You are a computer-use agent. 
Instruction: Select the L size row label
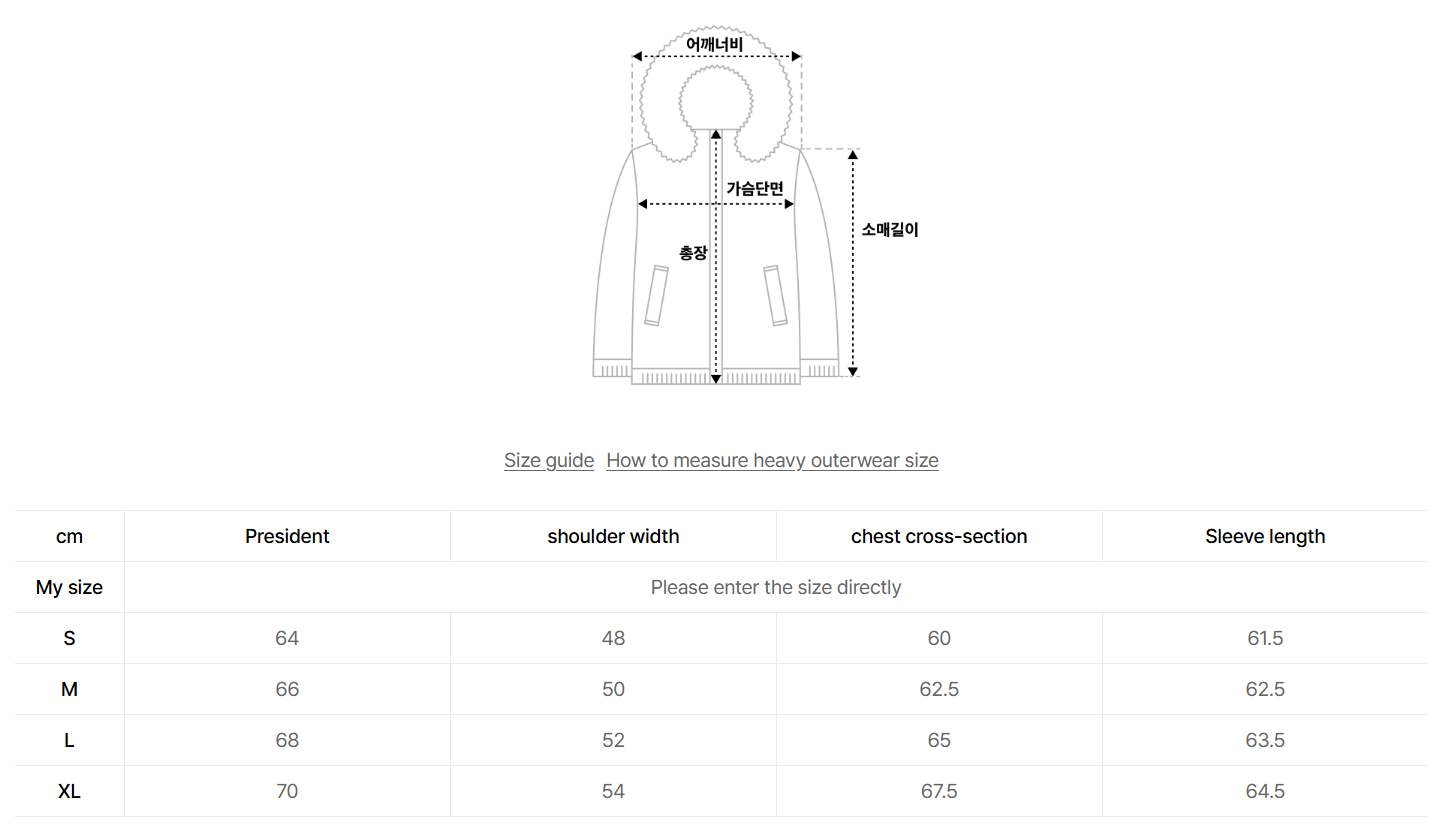pyautogui.click(x=69, y=740)
